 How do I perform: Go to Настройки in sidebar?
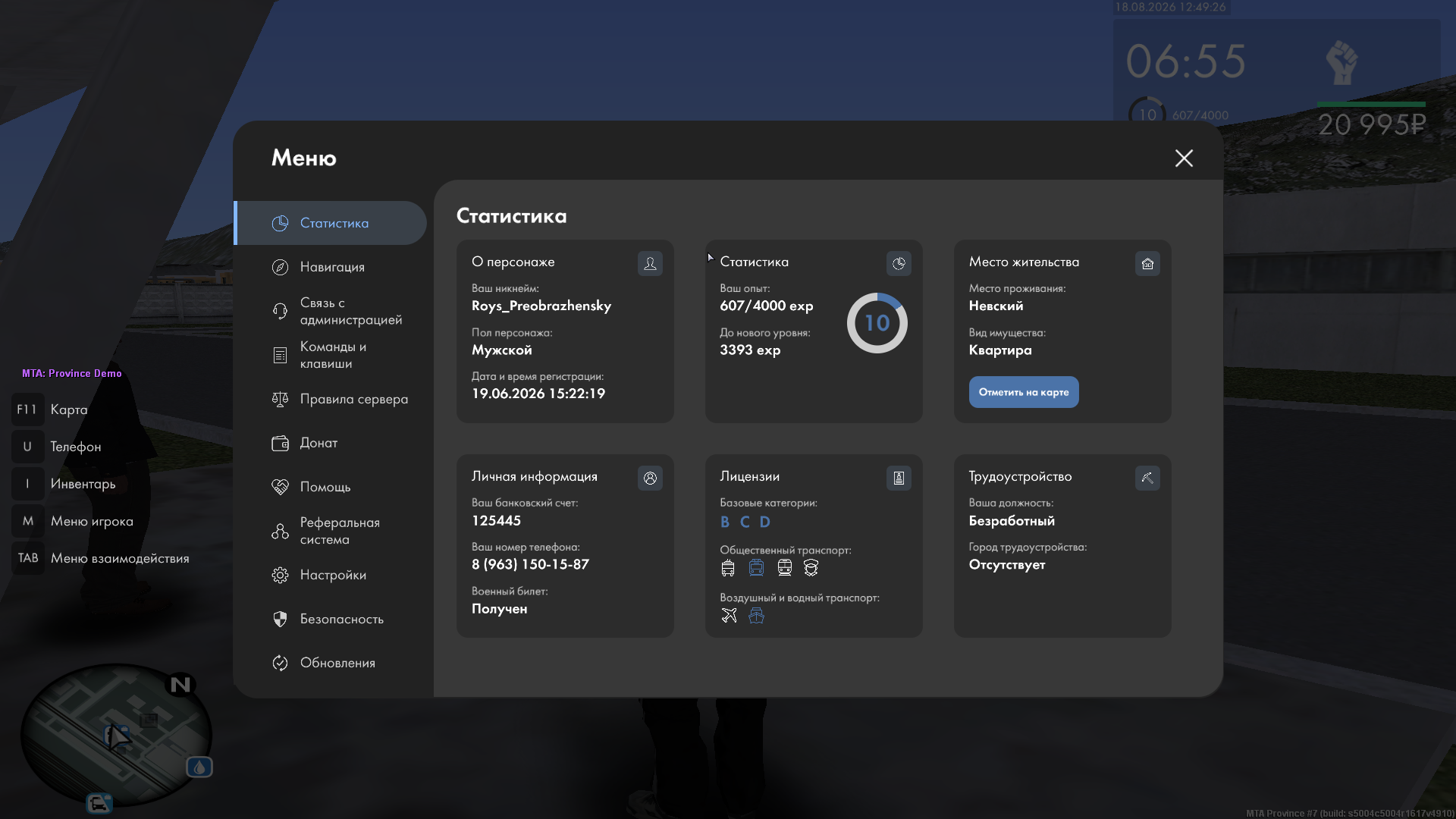(x=331, y=575)
